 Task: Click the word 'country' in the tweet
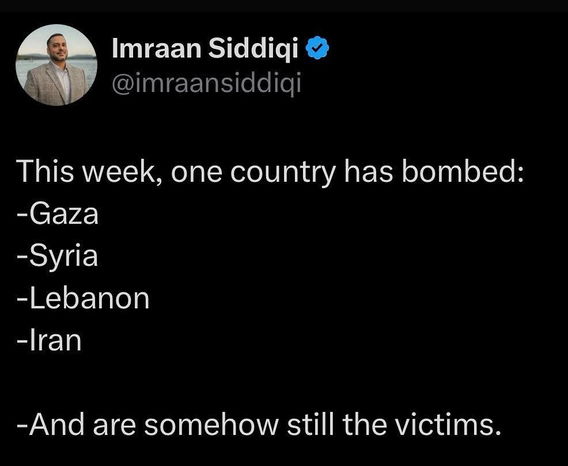[283, 172]
